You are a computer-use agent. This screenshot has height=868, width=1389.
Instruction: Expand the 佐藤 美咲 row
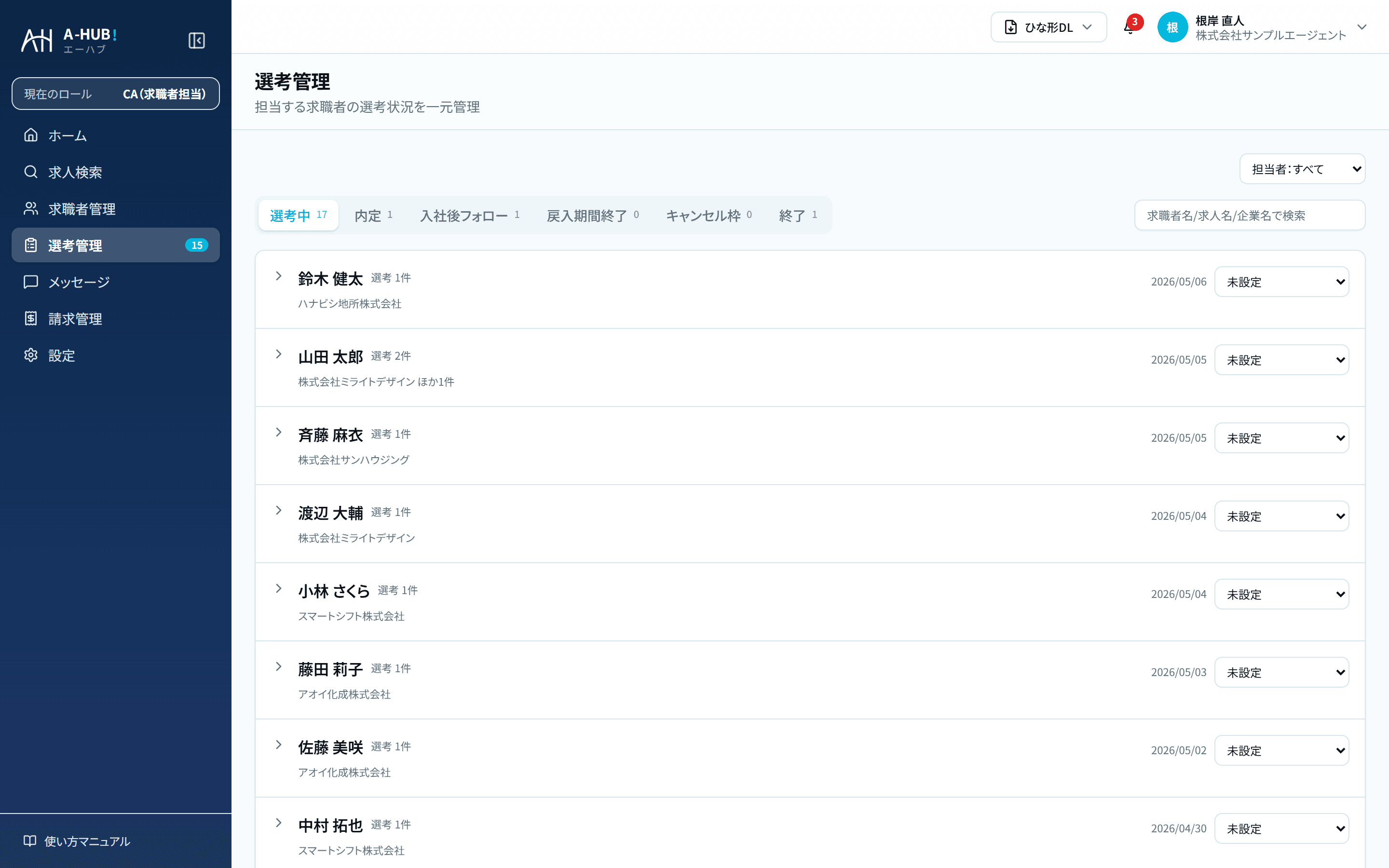point(278,745)
